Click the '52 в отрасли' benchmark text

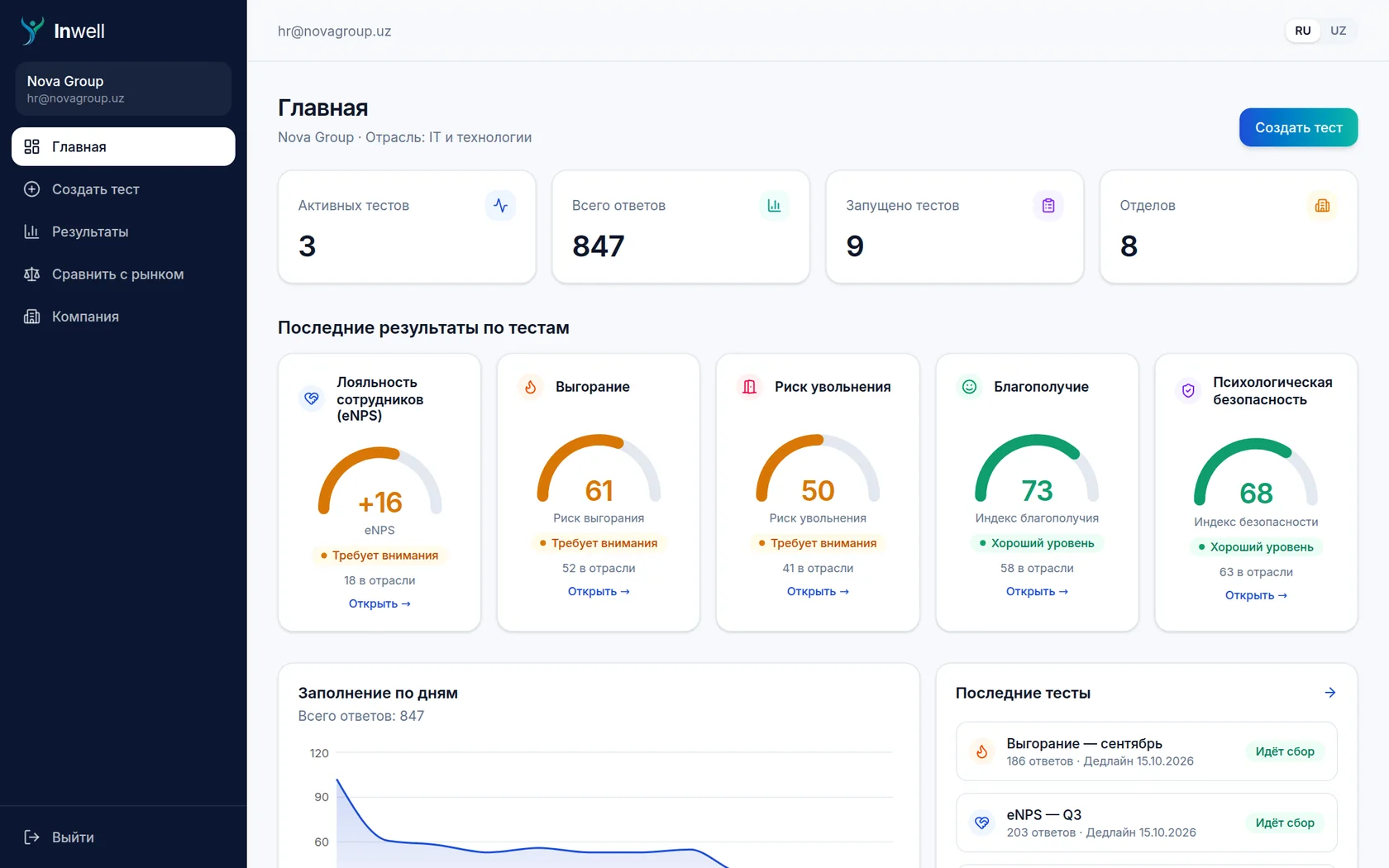(599, 568)
